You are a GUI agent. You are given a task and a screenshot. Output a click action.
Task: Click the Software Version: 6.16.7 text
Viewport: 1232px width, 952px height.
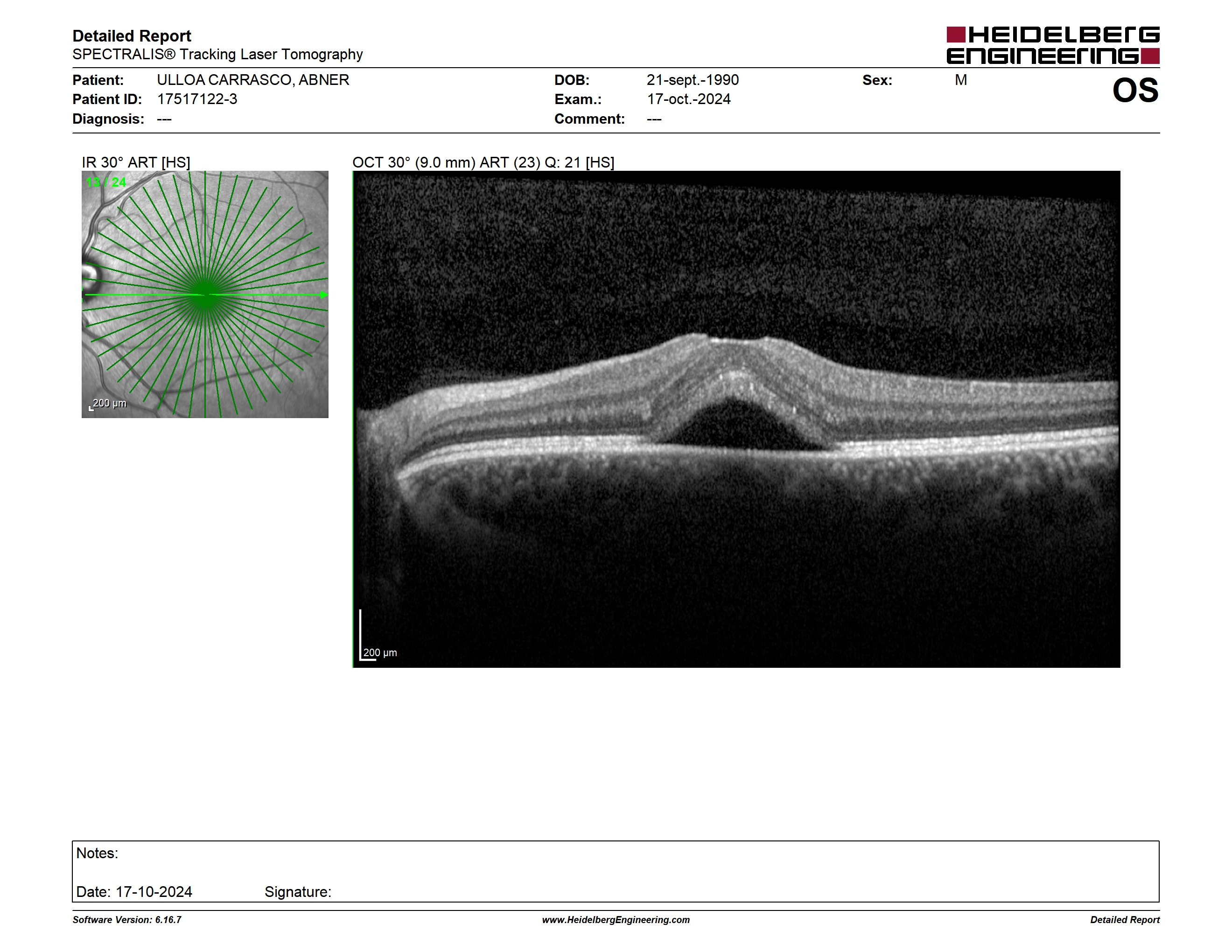(x=127, y=920)
